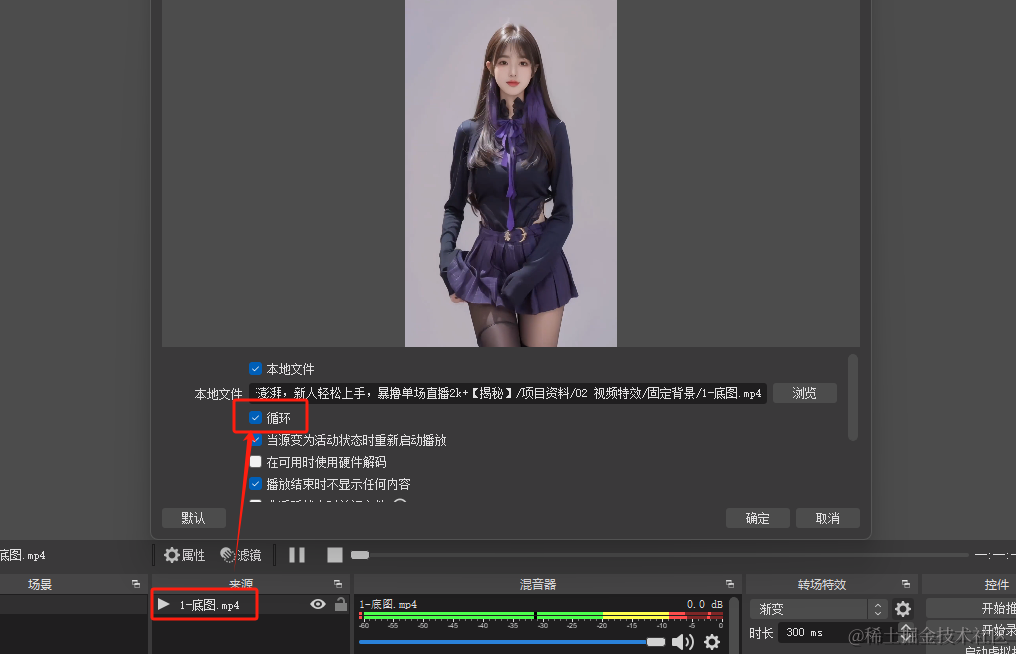The height and width of the screenshot is (654, 1016).
Task: Open mixer settings gear for 1-底图.mp4
Action: point(712,642)
